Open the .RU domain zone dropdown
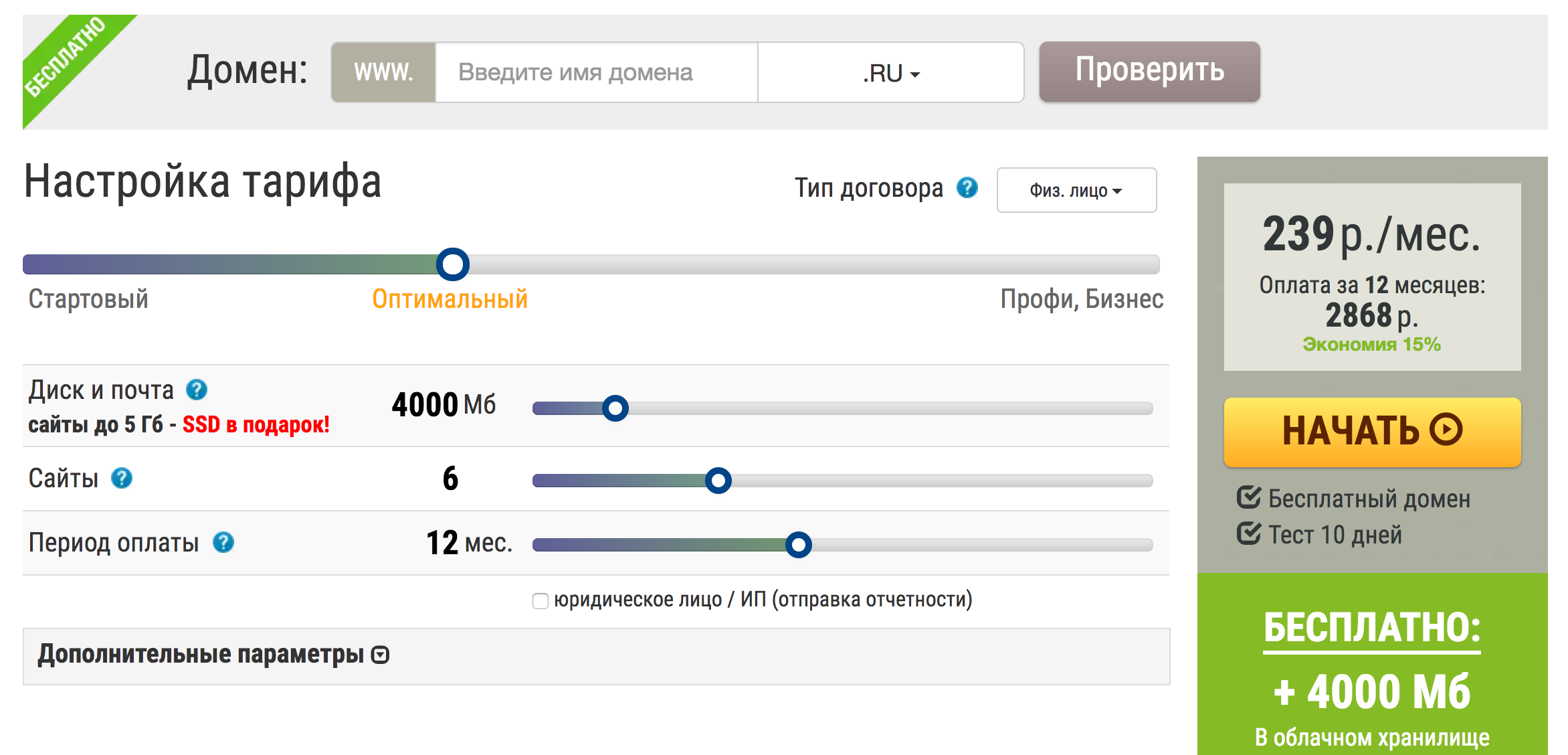This screenshot has width=1568, height=755. pyautogui.click(x=890, y=73)
